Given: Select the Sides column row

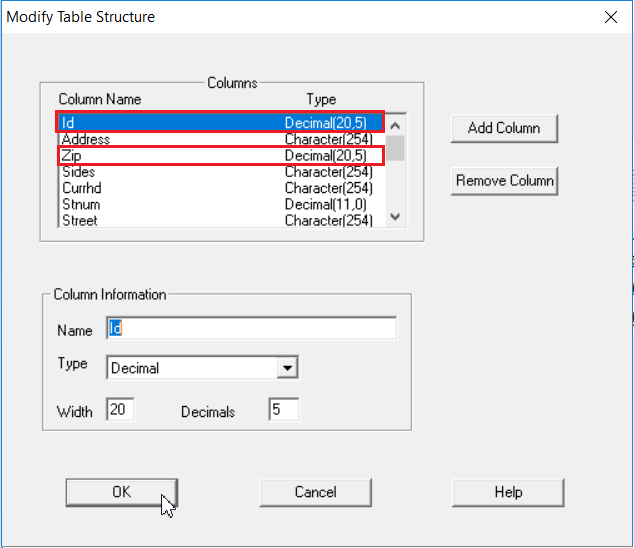Looking at the screenshot, I should [222, 172].
